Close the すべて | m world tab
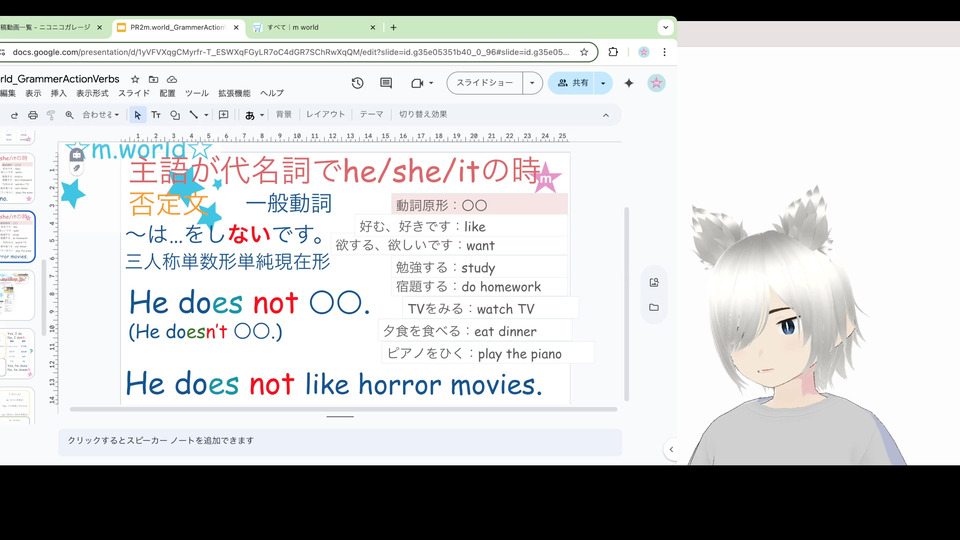This screenshot has height=540, width=960. point(373,28)
